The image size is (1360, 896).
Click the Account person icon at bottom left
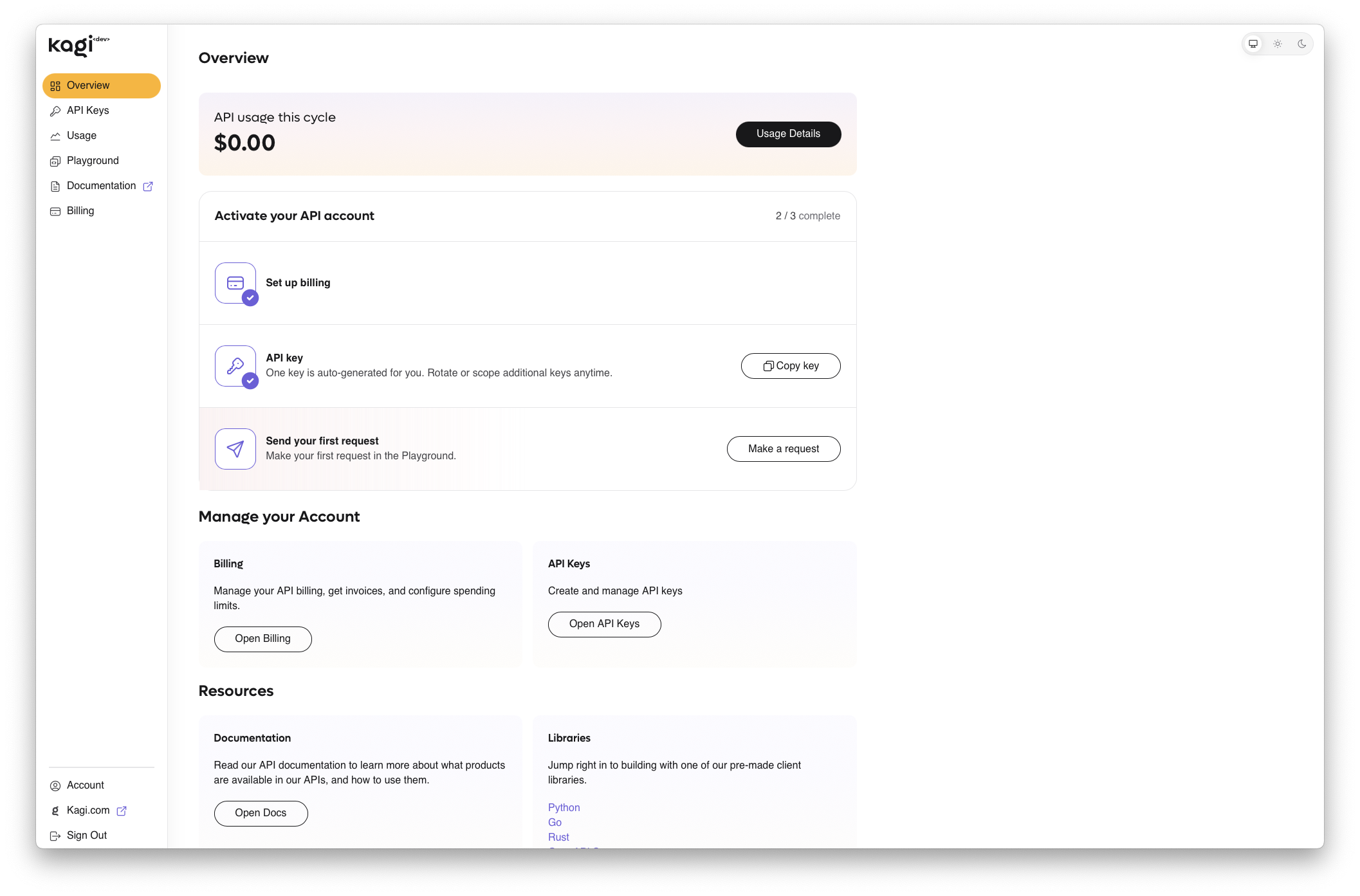point(55,785)
